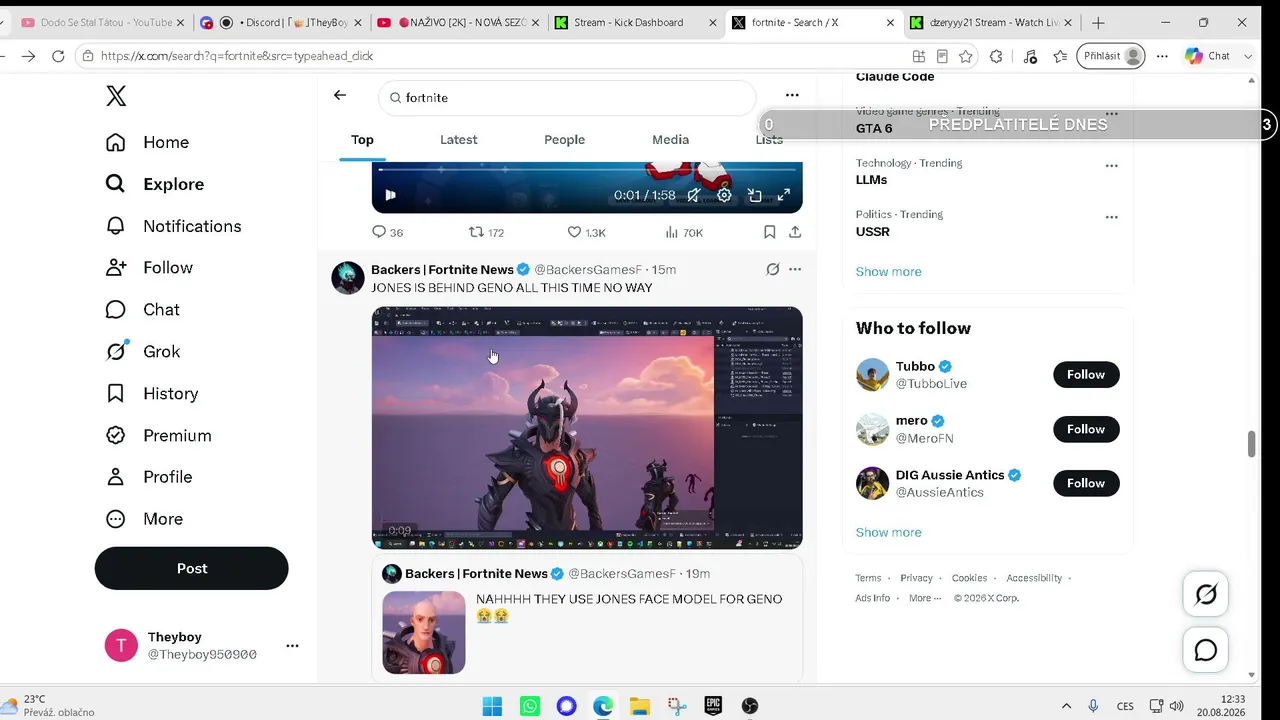Screen dimensions: 1280x720
Task: Open Notifications in the sidebar
Action: point(173,226)
